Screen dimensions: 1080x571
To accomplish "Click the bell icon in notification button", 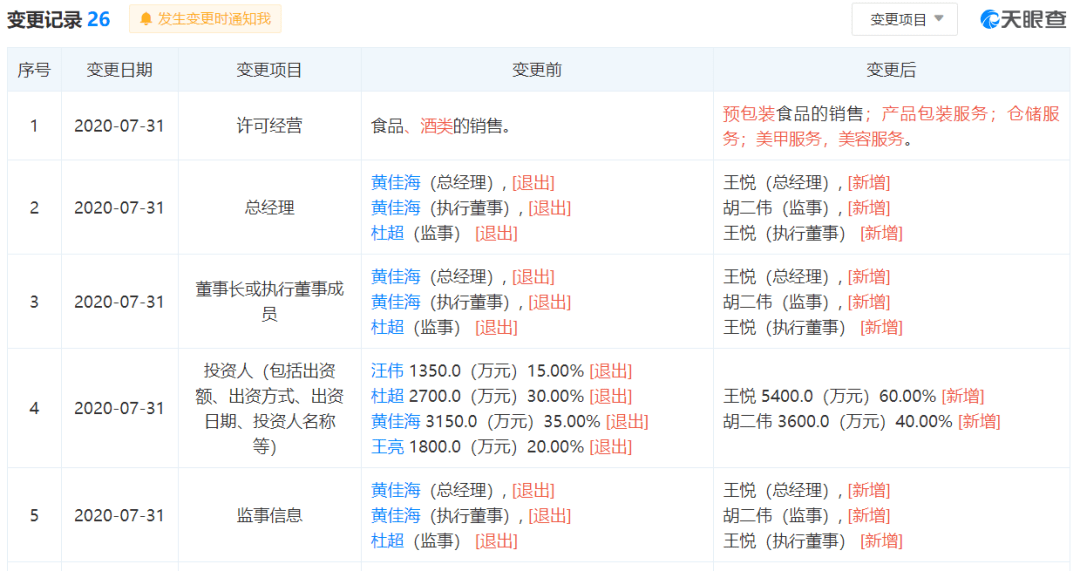I will click(146, 19).
